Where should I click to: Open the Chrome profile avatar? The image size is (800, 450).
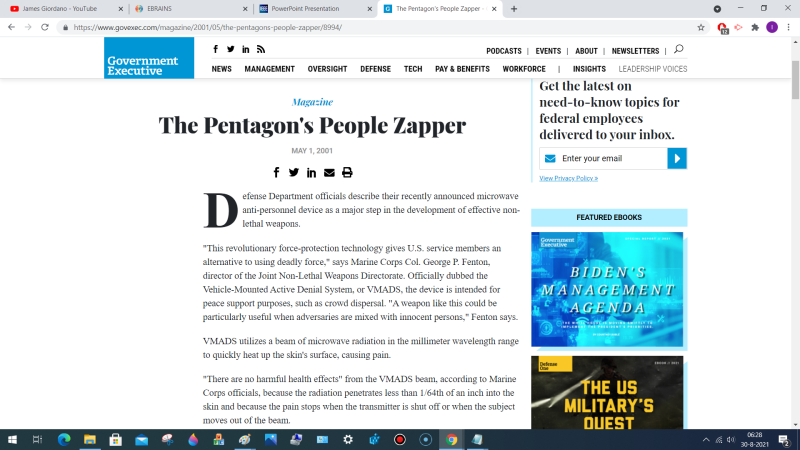tap(772, 28)
